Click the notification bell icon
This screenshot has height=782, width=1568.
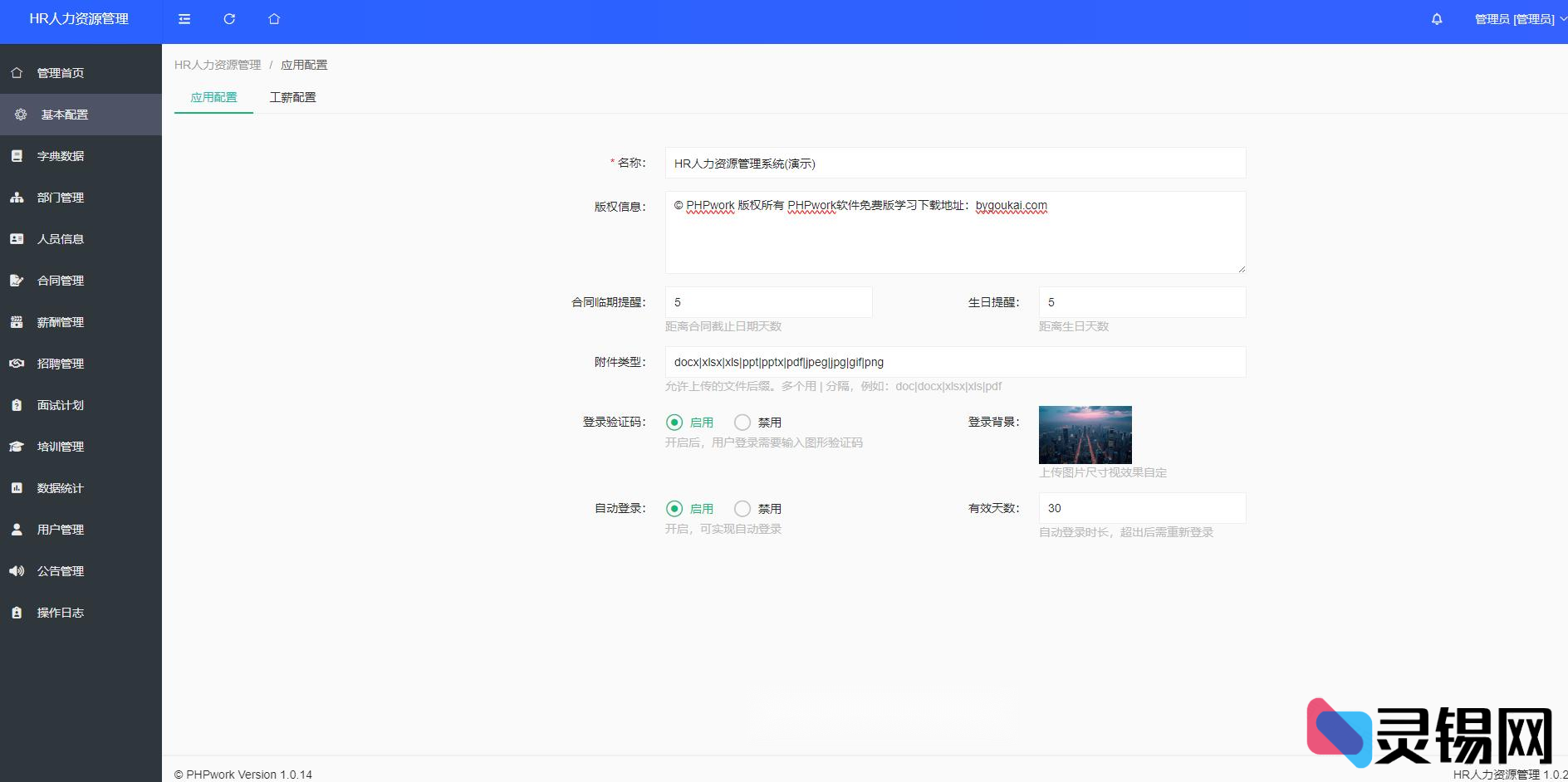1436,18
